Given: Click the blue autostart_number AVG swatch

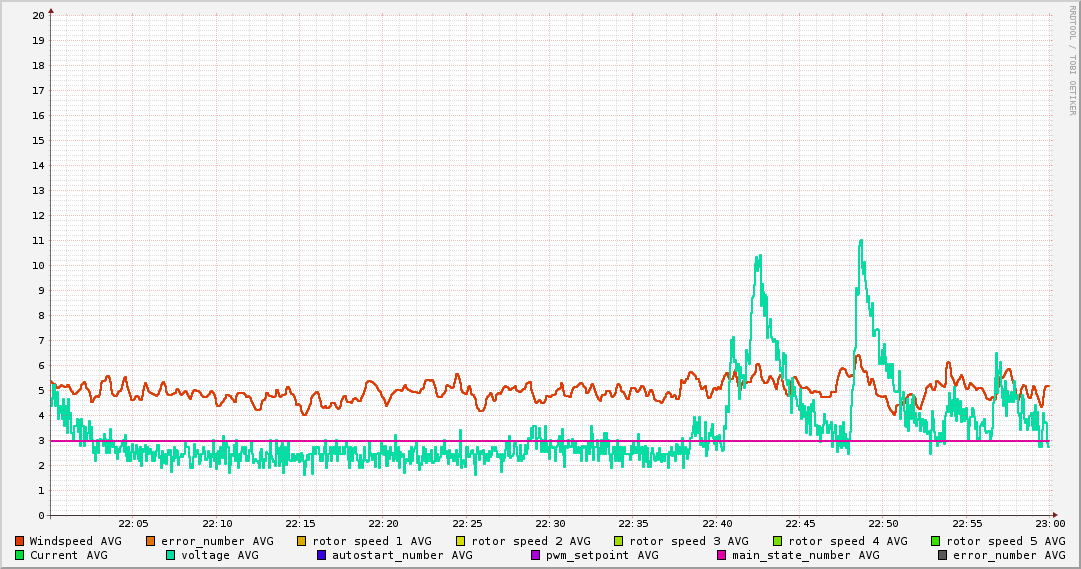Looking at the screenshot, I should 322,555.
